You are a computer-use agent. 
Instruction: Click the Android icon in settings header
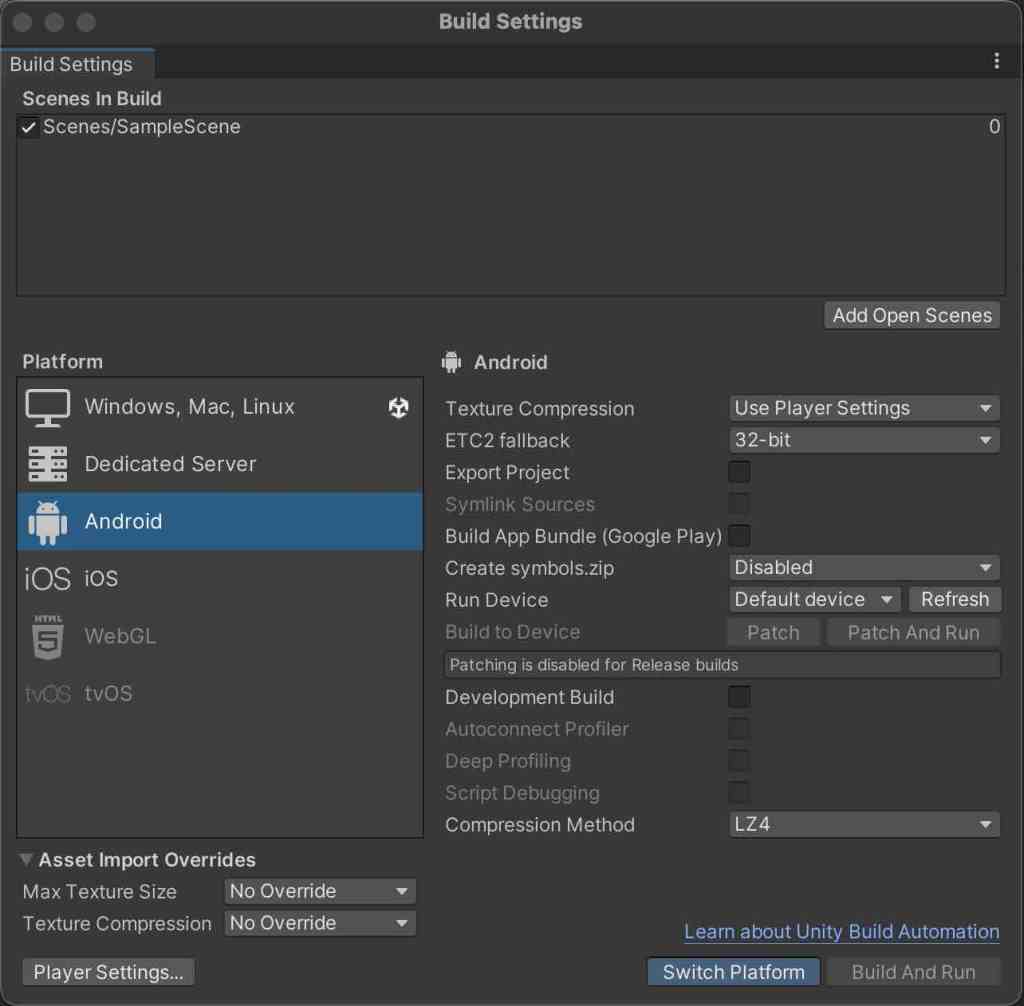coord(451,362)
